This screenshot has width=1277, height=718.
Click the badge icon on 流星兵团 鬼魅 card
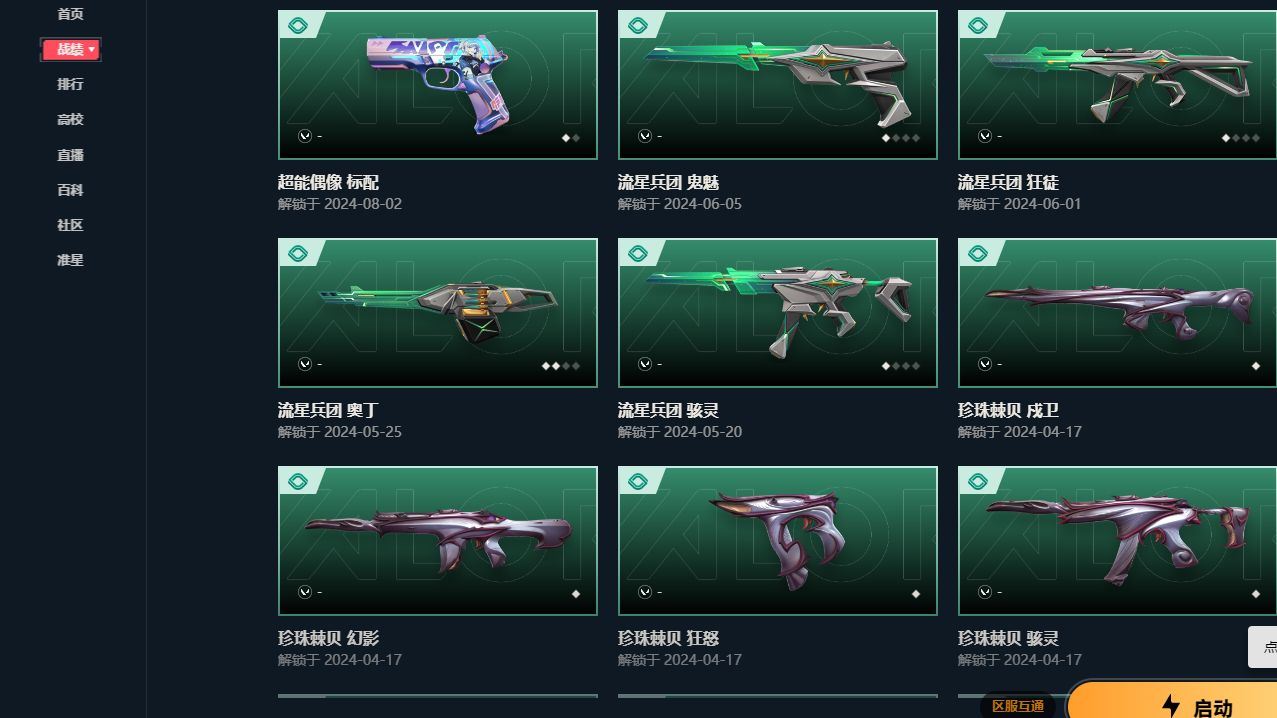coord(637,26)
